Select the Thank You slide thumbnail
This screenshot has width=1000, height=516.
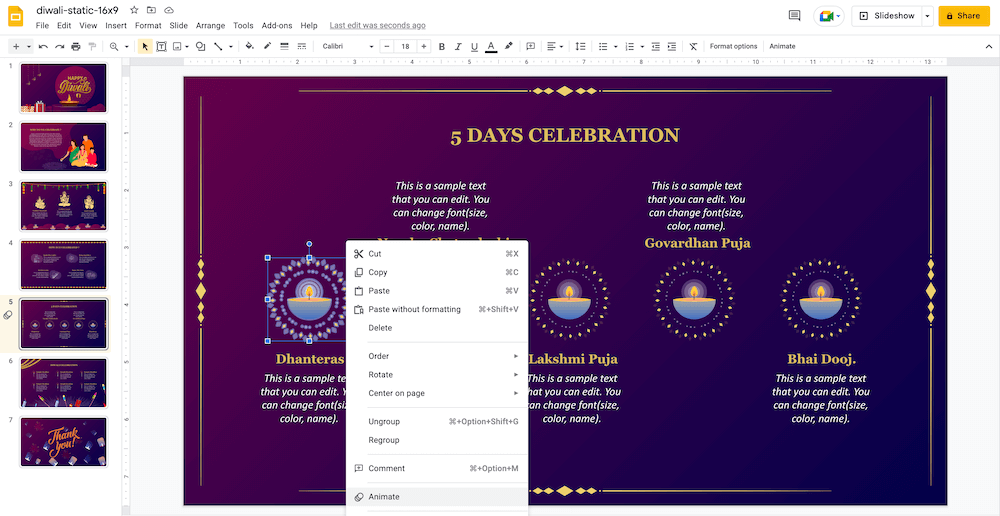point(63,442)
